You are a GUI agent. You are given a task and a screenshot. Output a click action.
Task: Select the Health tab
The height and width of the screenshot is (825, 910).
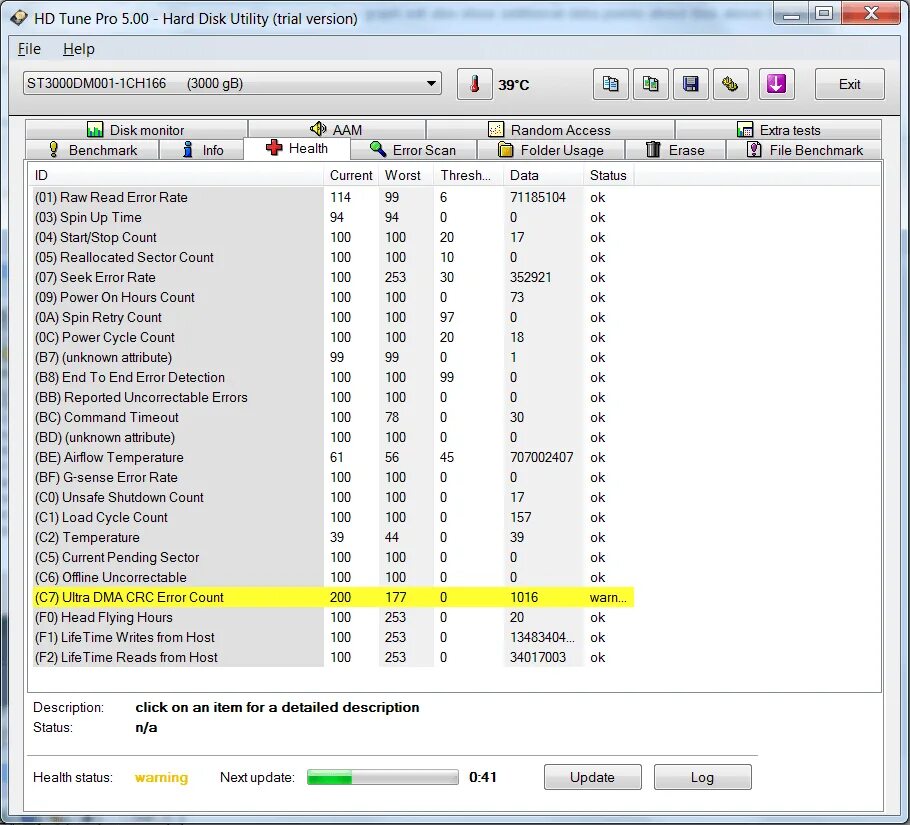click(x=297, y=149)
